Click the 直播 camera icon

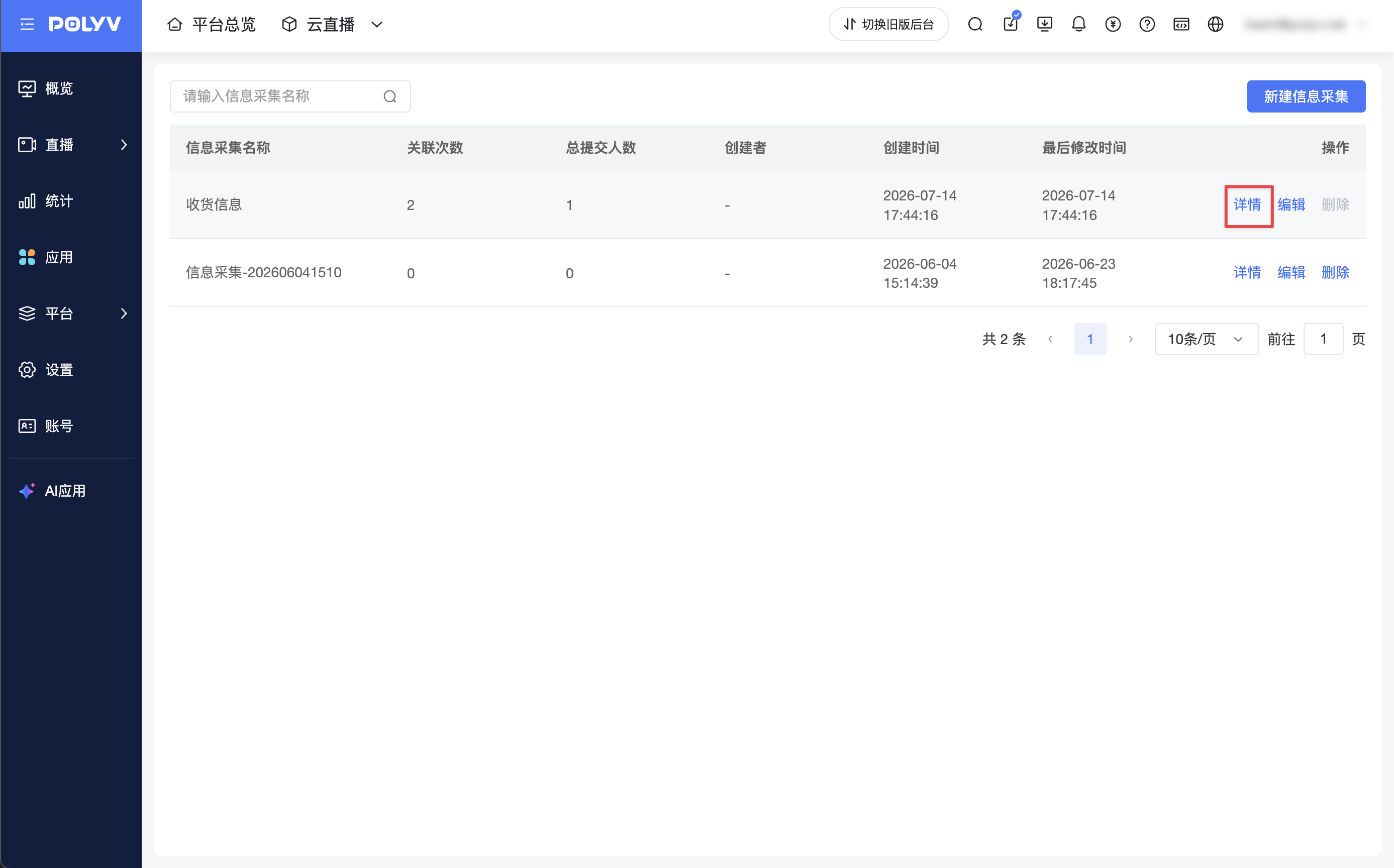tap(27, 145)
